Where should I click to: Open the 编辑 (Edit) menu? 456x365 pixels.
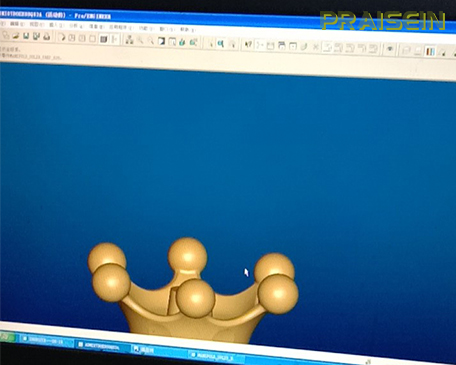(16, 24)
